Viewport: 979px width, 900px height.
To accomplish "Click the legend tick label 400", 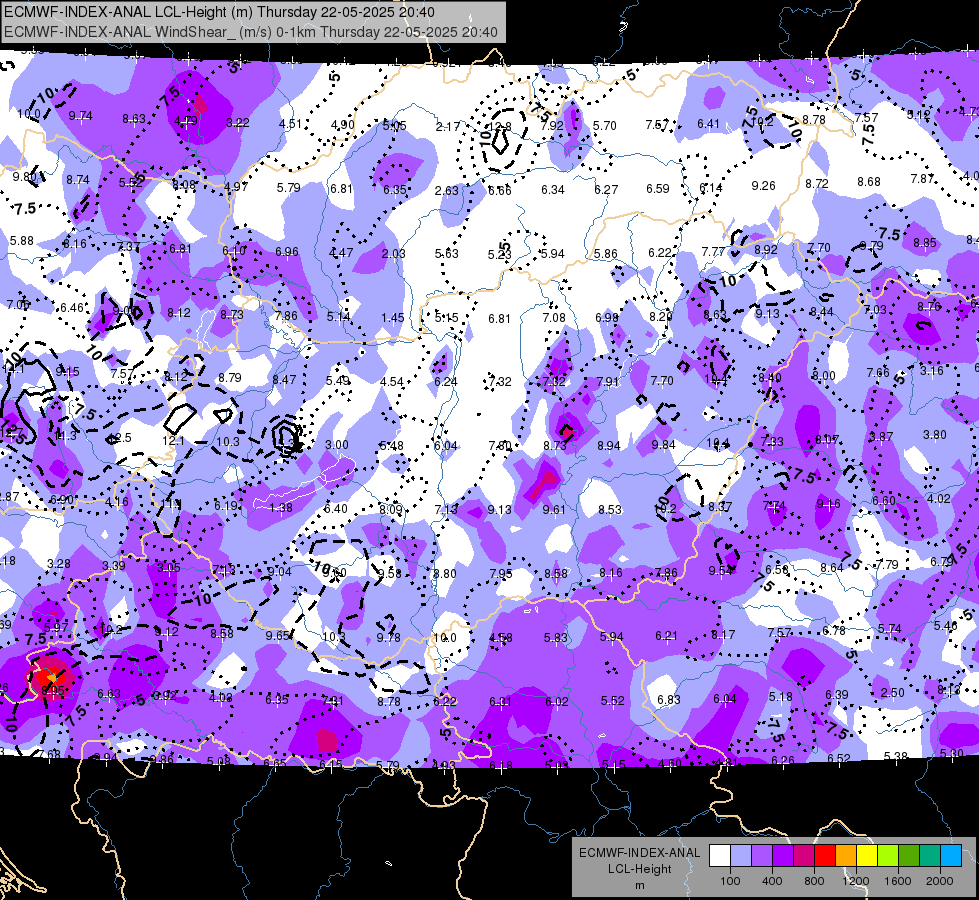I will click(x=772, y=881).
